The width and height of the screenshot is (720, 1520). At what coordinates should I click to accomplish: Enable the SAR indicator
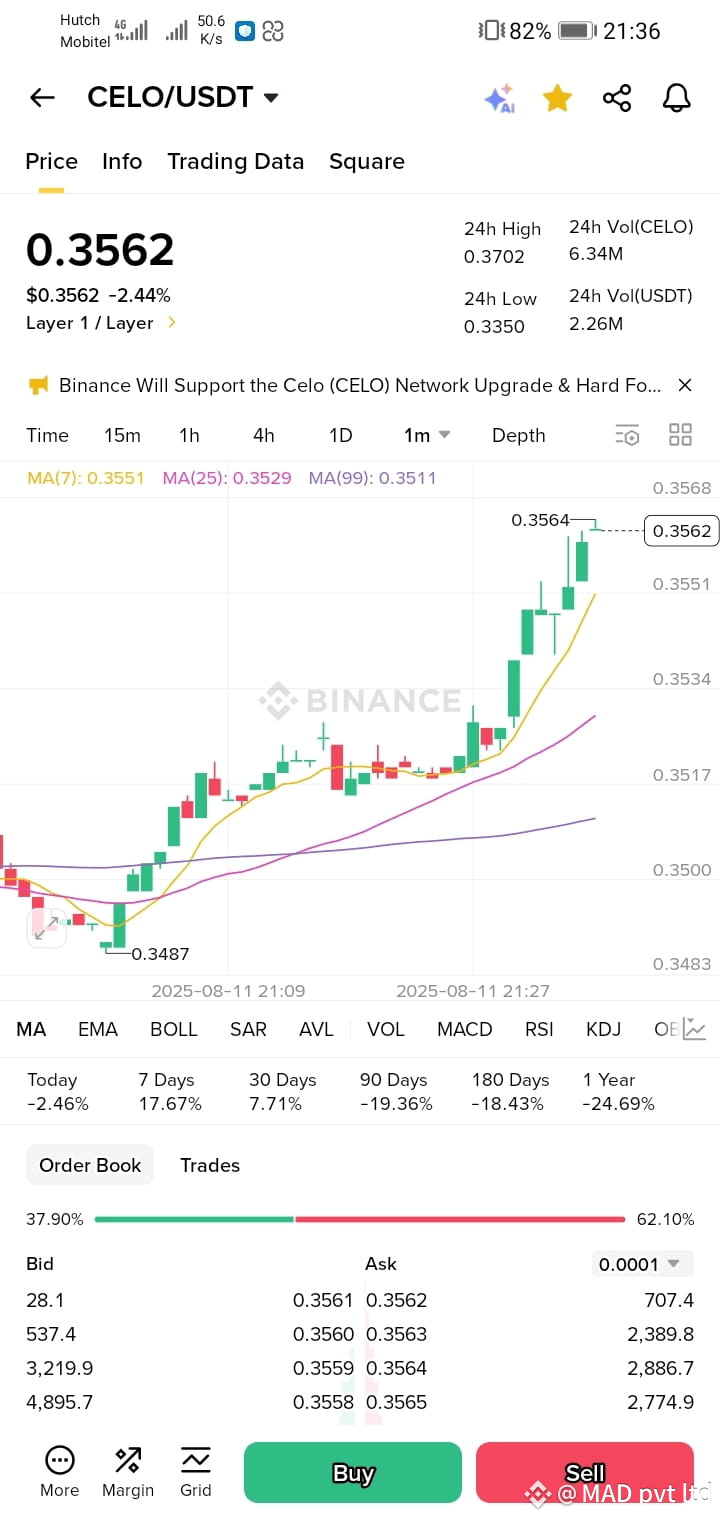point(248,1029)
